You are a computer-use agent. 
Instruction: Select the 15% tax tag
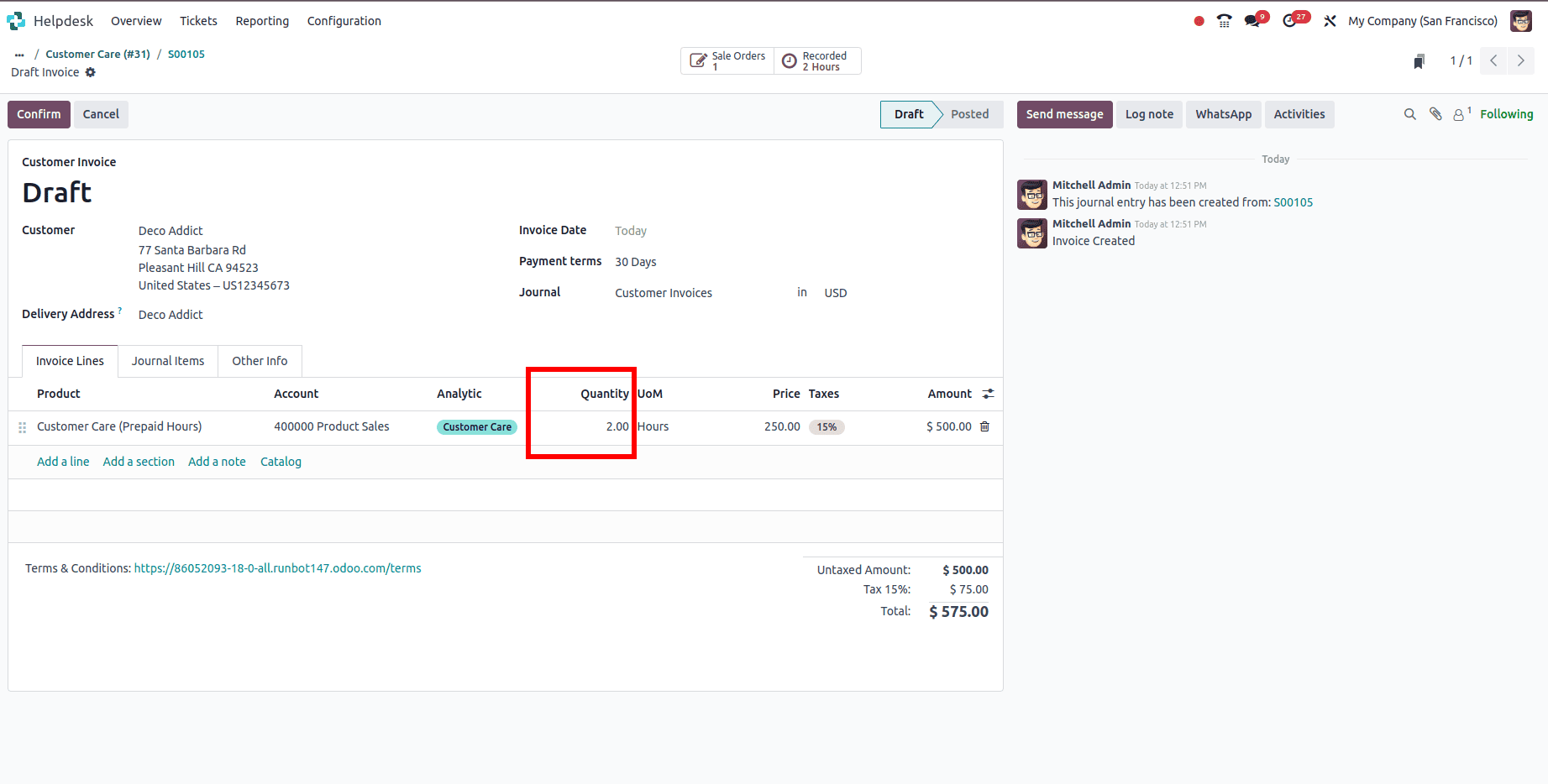click(x=826, y=426)
